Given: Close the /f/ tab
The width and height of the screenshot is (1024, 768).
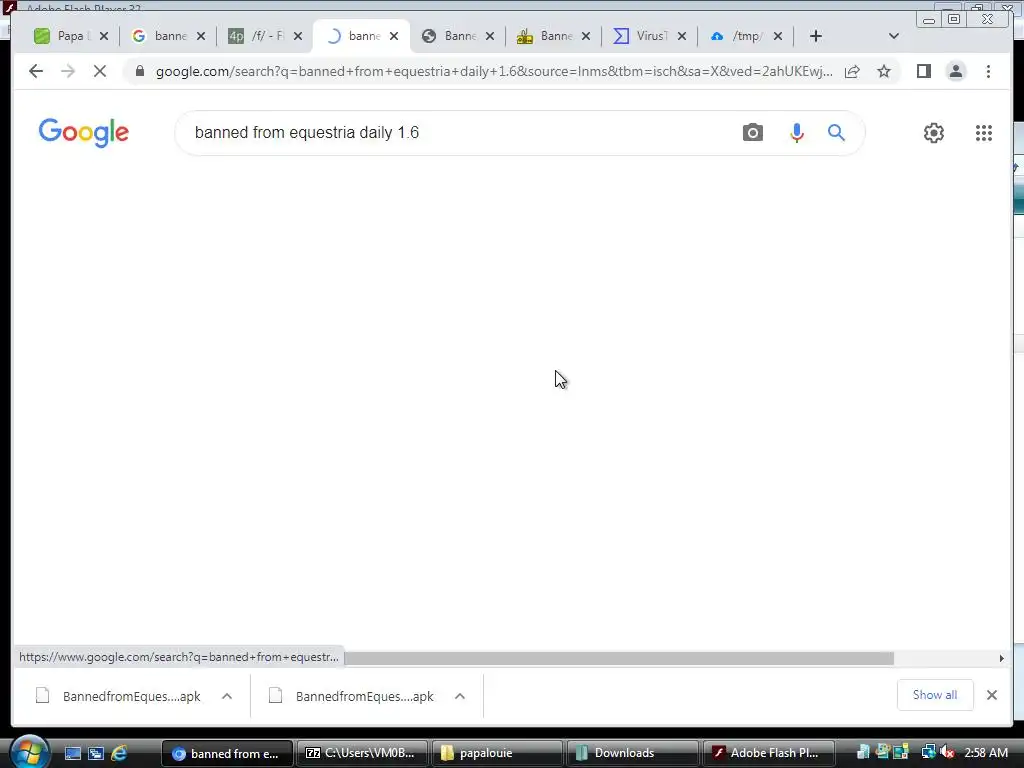Looking at the screenshot, I should pyautogui.click(x=298, y=36).
